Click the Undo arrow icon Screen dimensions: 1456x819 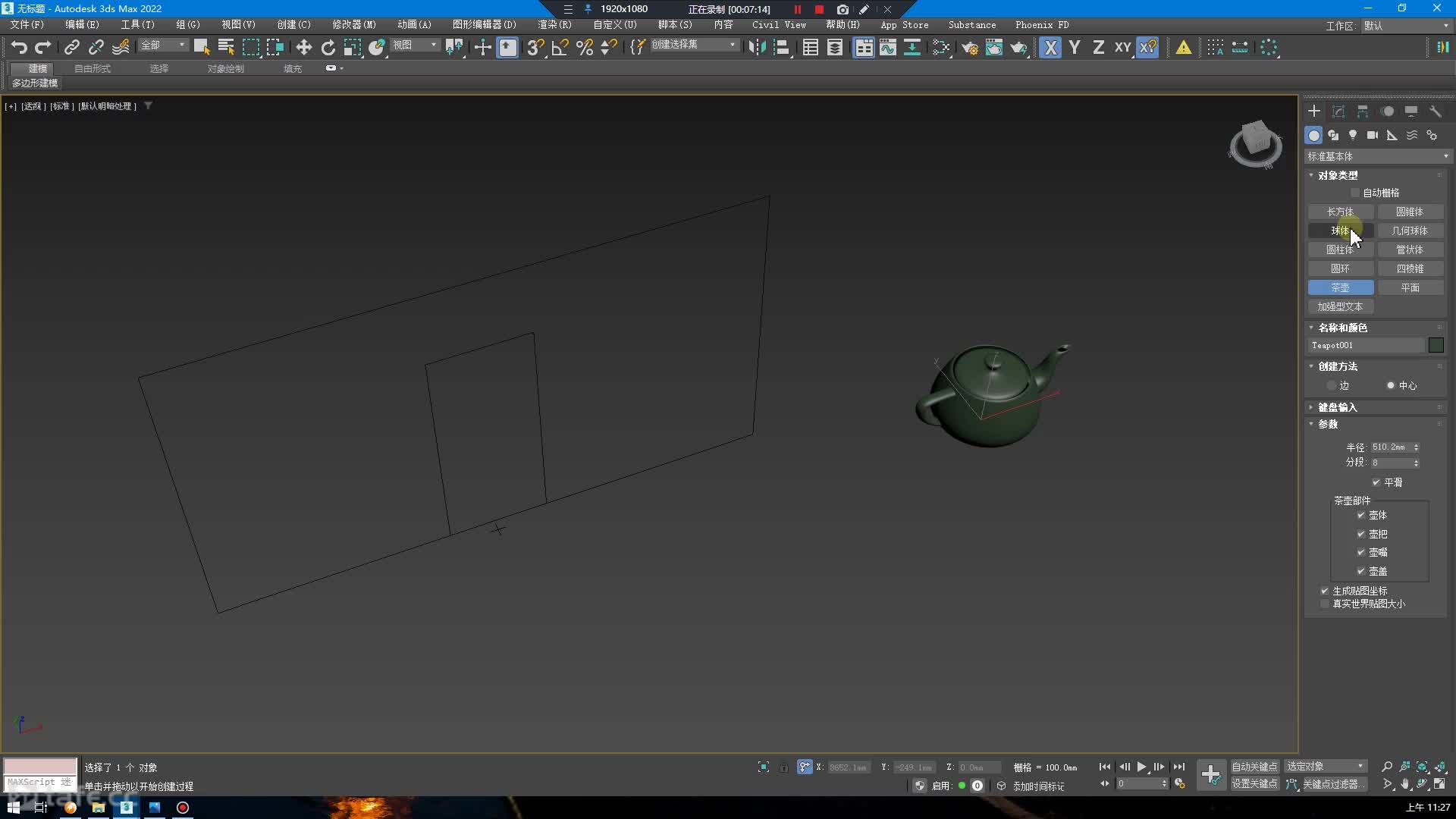[19, 47]
